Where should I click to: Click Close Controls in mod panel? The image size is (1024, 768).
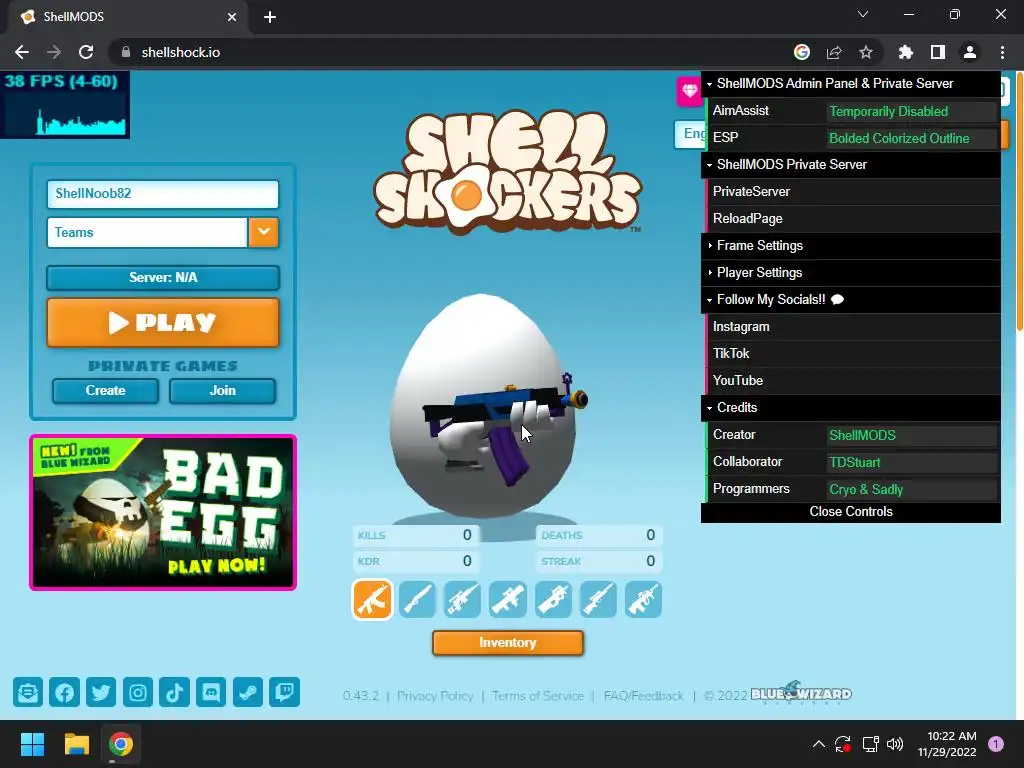tap(851, 512)
